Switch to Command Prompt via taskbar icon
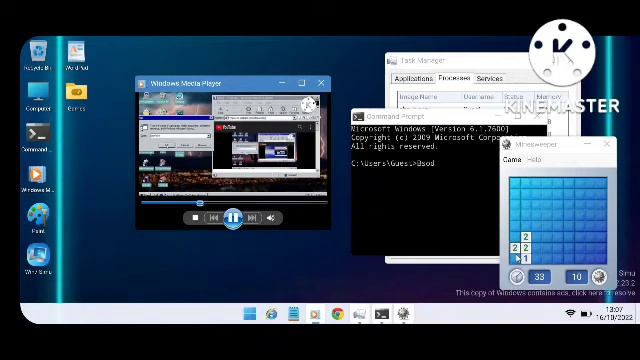The width and height of the screenshot is (640, 360). coord(382,313)
